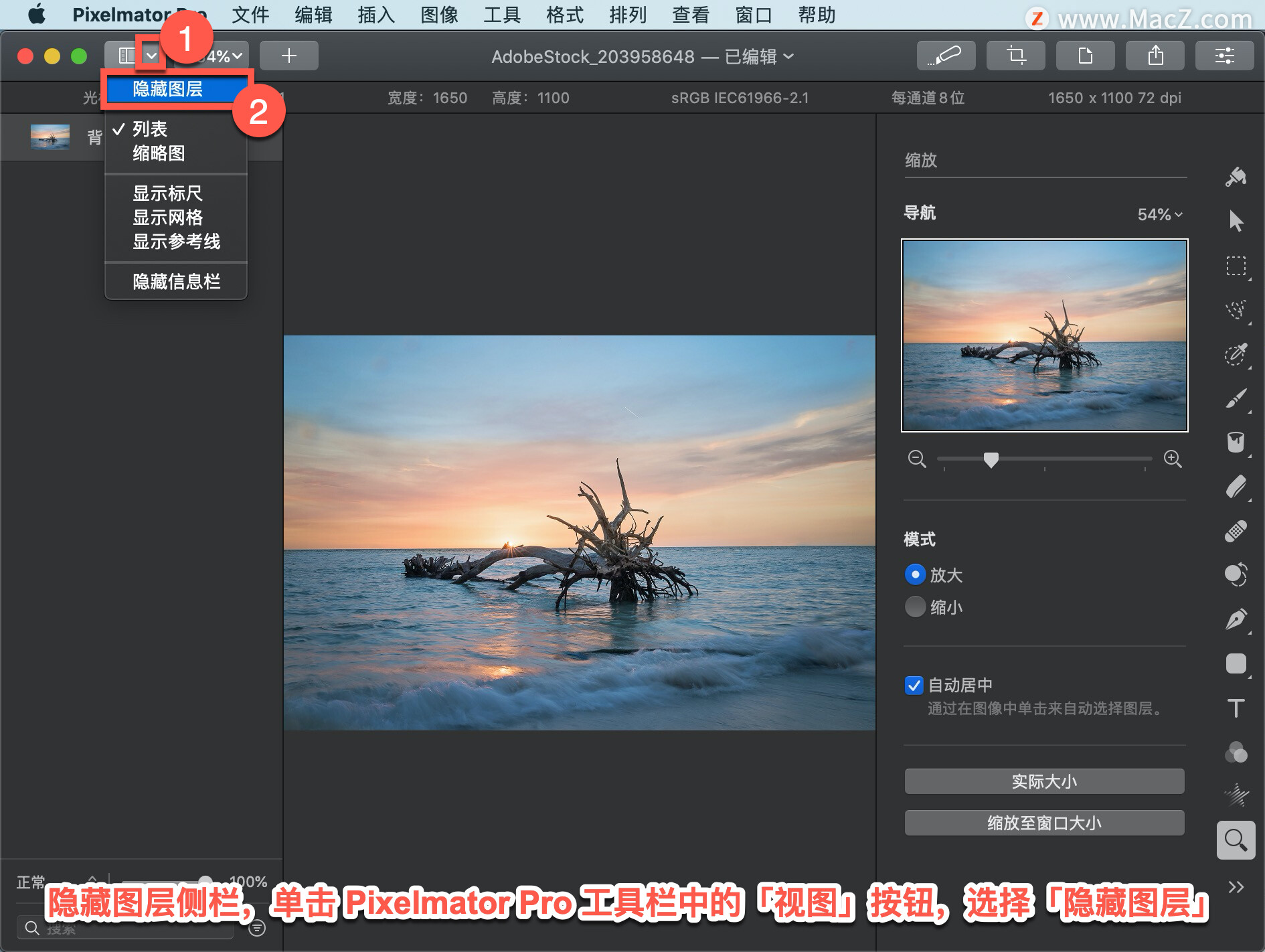Expand the document title 已编辑 chevron

(789, 56)
